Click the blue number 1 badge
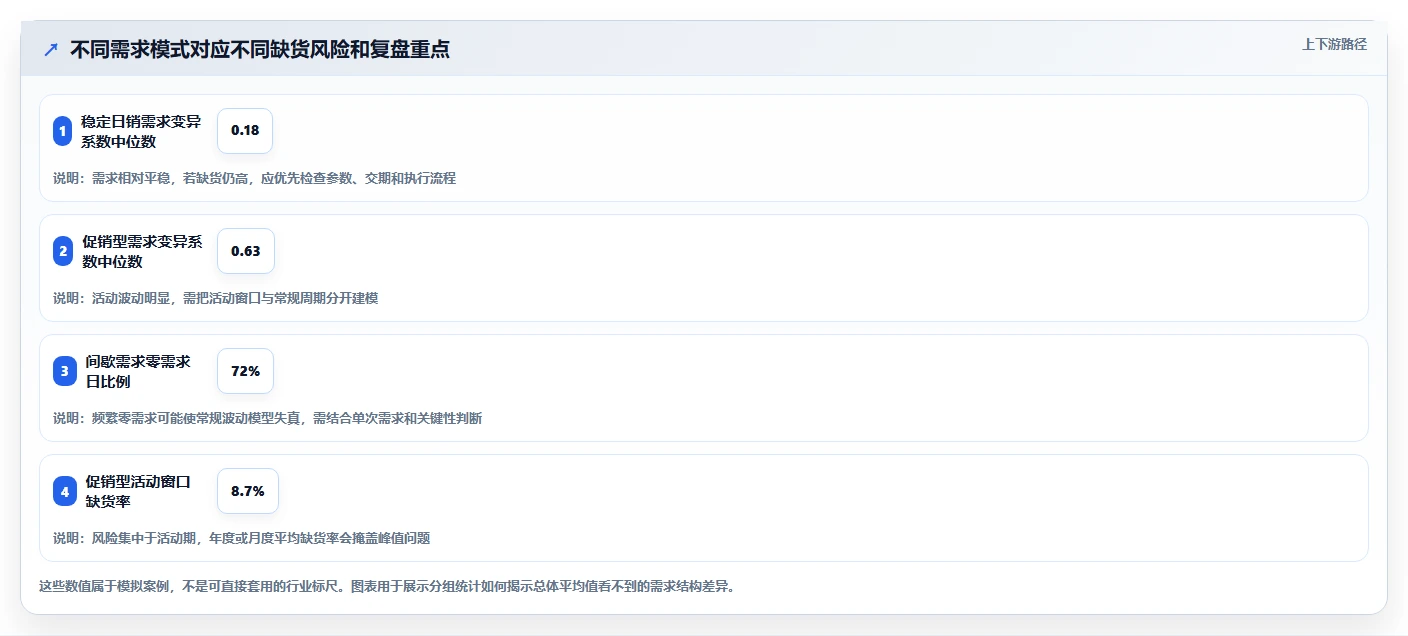Screen dimensions: 1408x636 tap(62, 131)
